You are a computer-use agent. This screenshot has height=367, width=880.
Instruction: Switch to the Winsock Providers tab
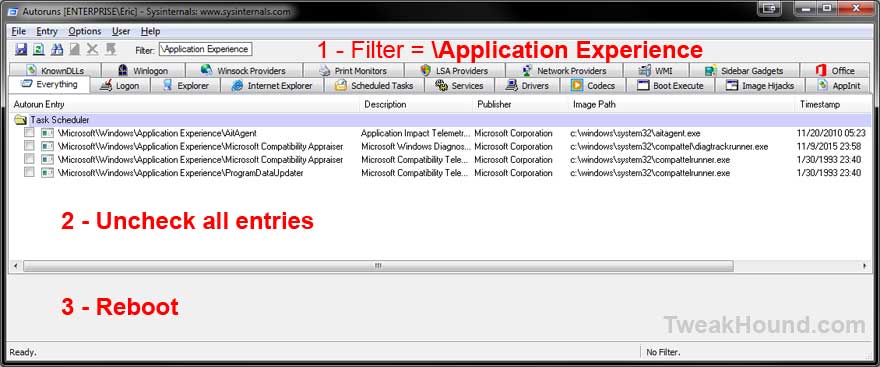coord(244,71)
